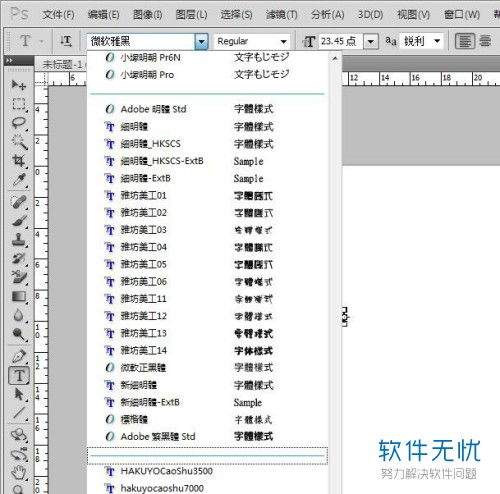Open the 文件(F) menu
500x494 pixels.
point(58,15)
